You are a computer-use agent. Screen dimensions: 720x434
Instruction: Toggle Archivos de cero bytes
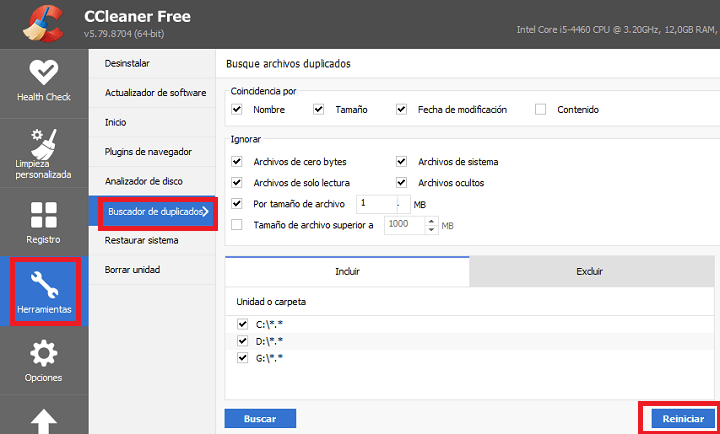pyautogui.click(x=236, y=162)
